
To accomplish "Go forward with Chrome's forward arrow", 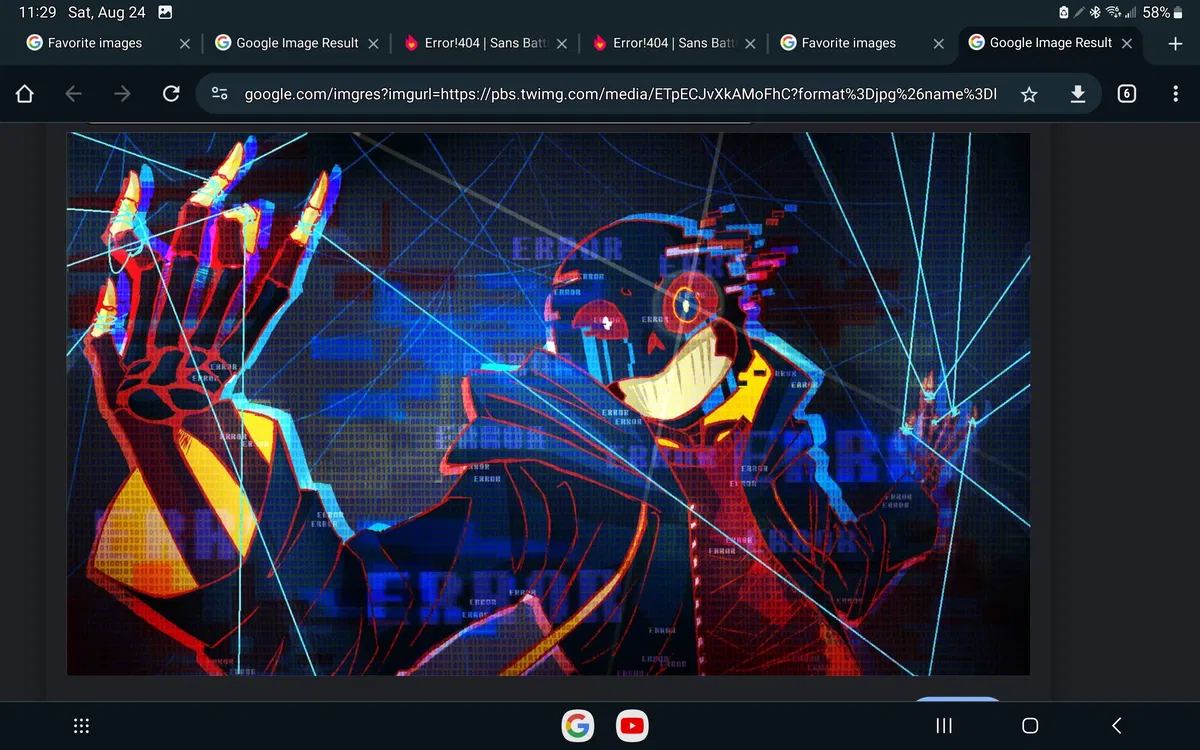I will click(122, 94).
